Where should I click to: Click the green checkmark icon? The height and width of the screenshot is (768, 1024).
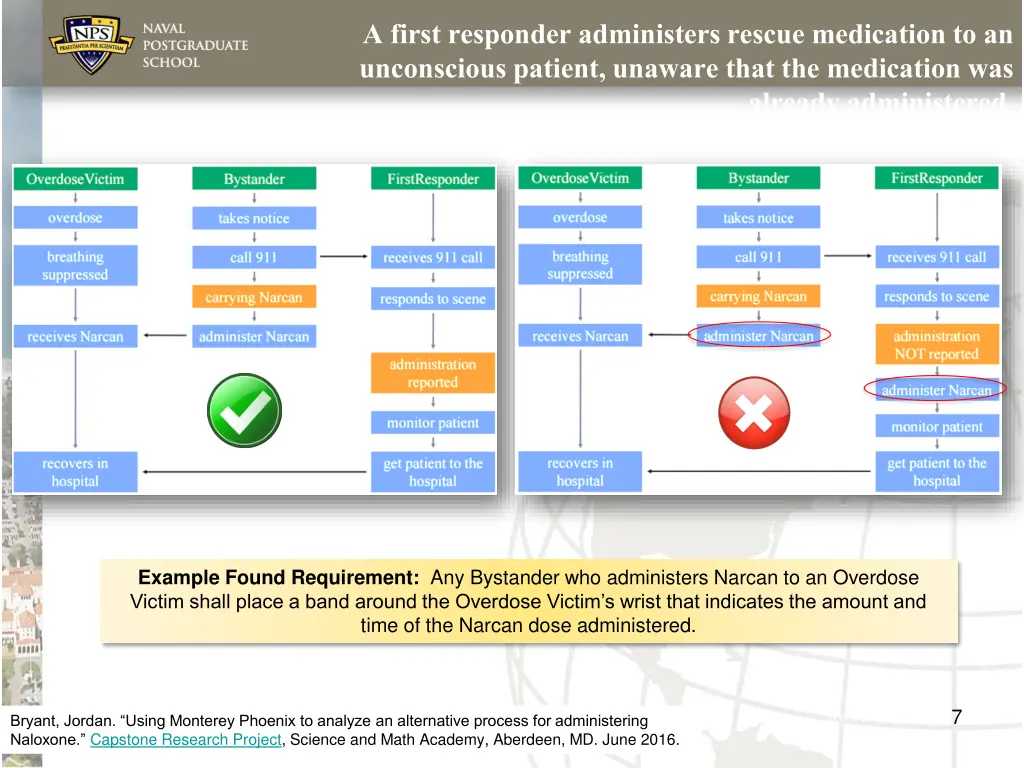point(244,410)
